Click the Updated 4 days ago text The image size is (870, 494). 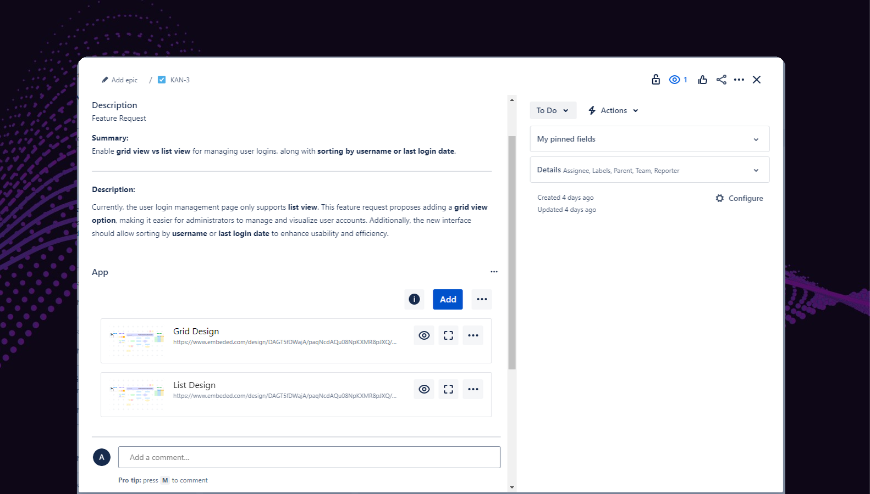coord(566,210)
